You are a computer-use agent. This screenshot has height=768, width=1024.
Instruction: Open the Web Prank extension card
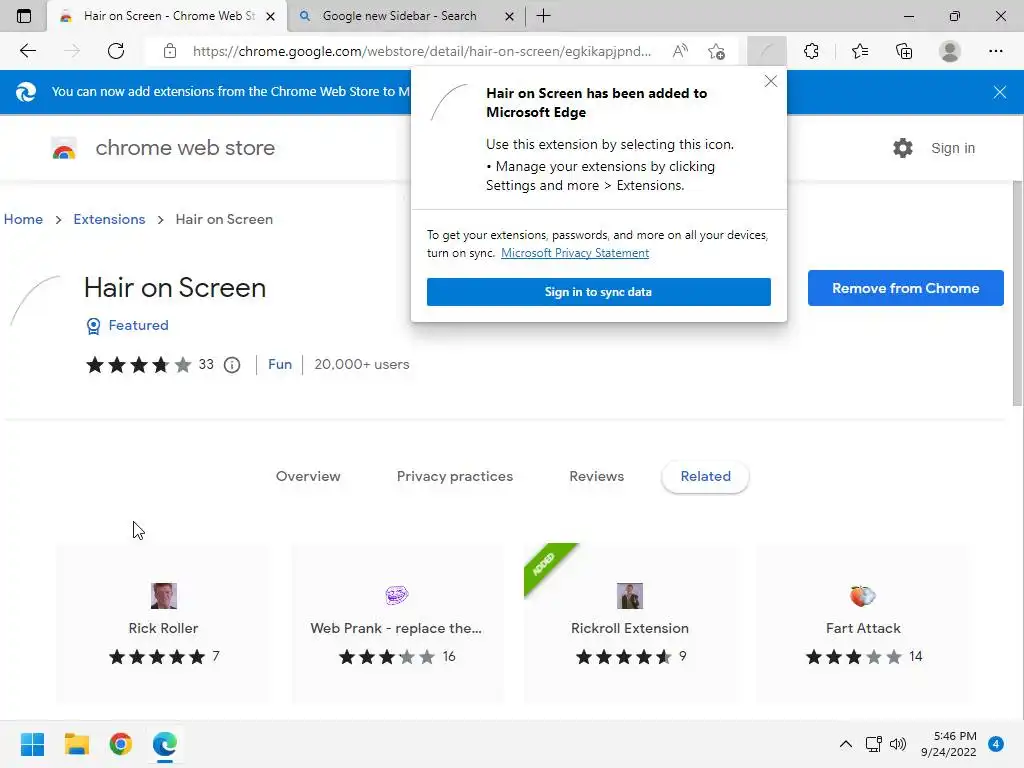coord(396,624)
